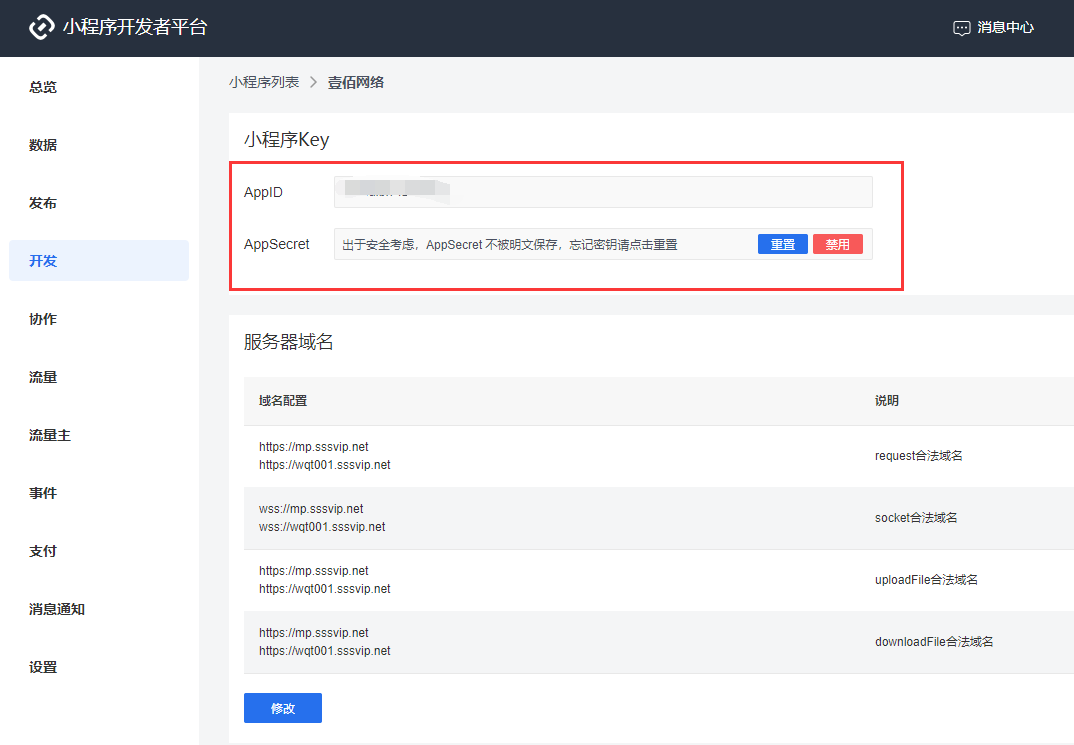Click the 小程序开发者平台 header title

(x=135, y=28)
